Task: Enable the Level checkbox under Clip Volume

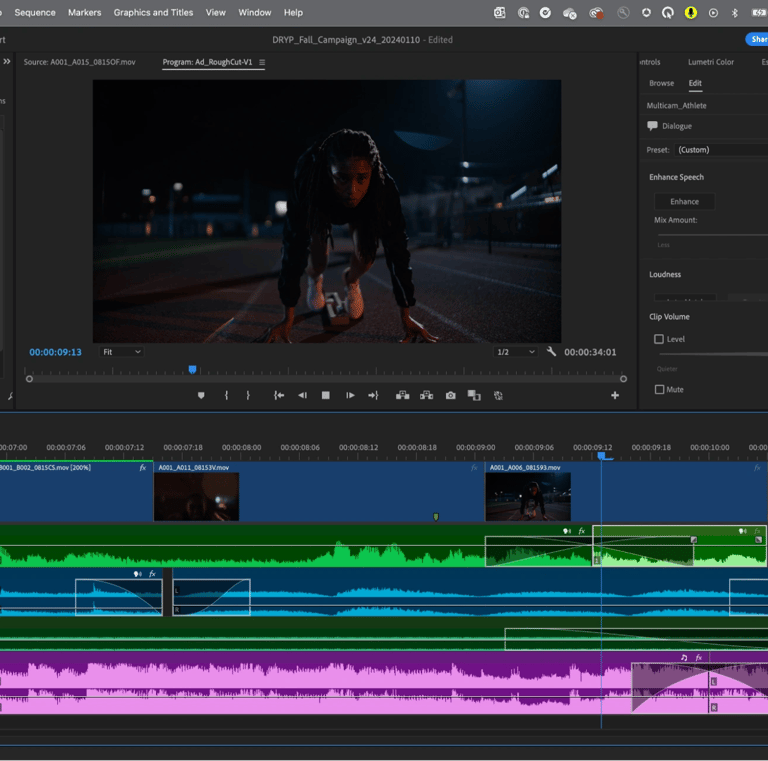Action: (659, 339)
